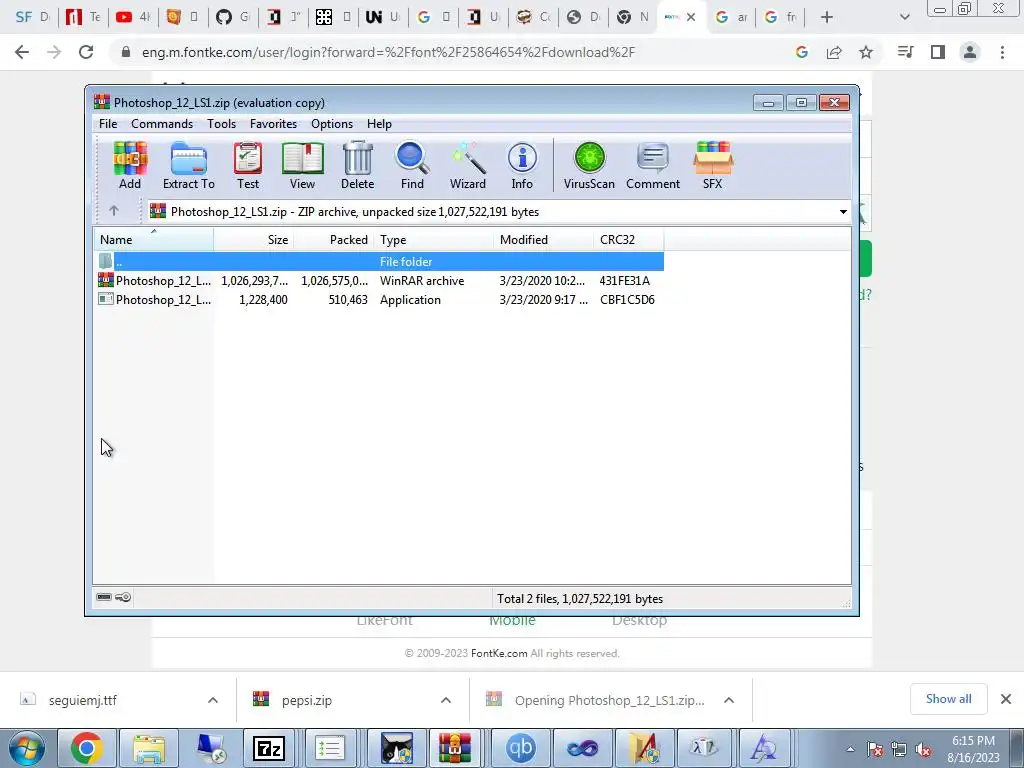This screenshot has width=1024, height=768.
Task: Select the parent folder '..' row
Action: point(379,261)
